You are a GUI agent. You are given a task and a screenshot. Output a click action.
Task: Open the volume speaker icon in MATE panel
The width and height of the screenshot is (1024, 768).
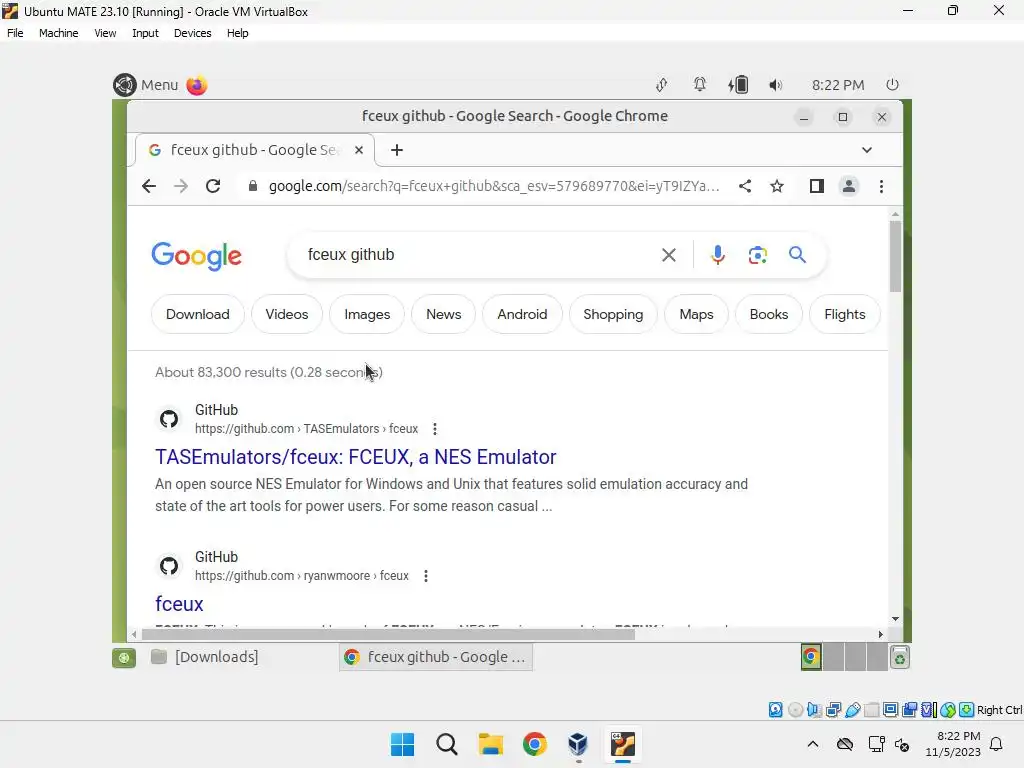775,85
